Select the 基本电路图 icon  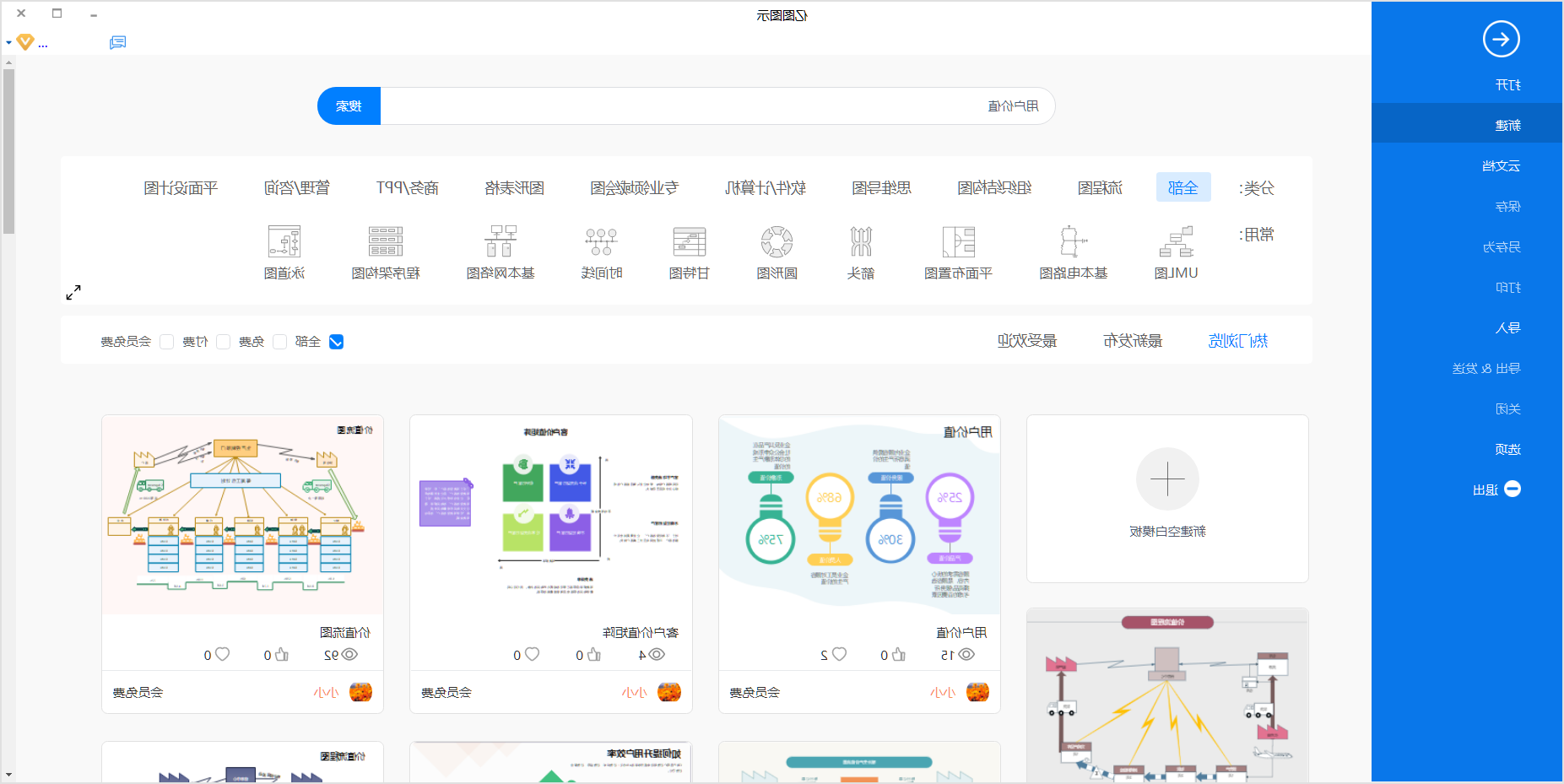[x=1073, y=241]
